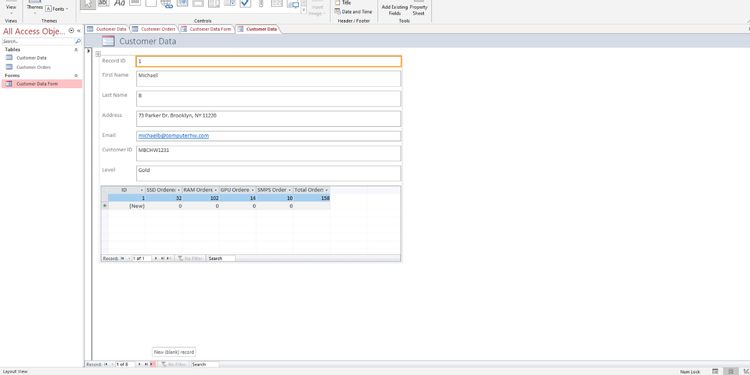Select the Total Orders cell 158
Image resolution: width=750 pixels, height=375 pixels.
tap(312, 198)
